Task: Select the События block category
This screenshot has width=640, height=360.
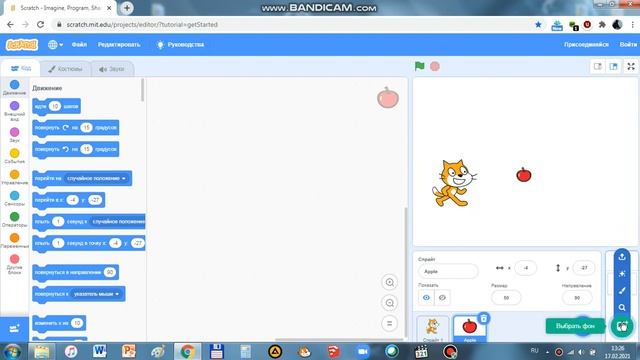Action: 14,156
